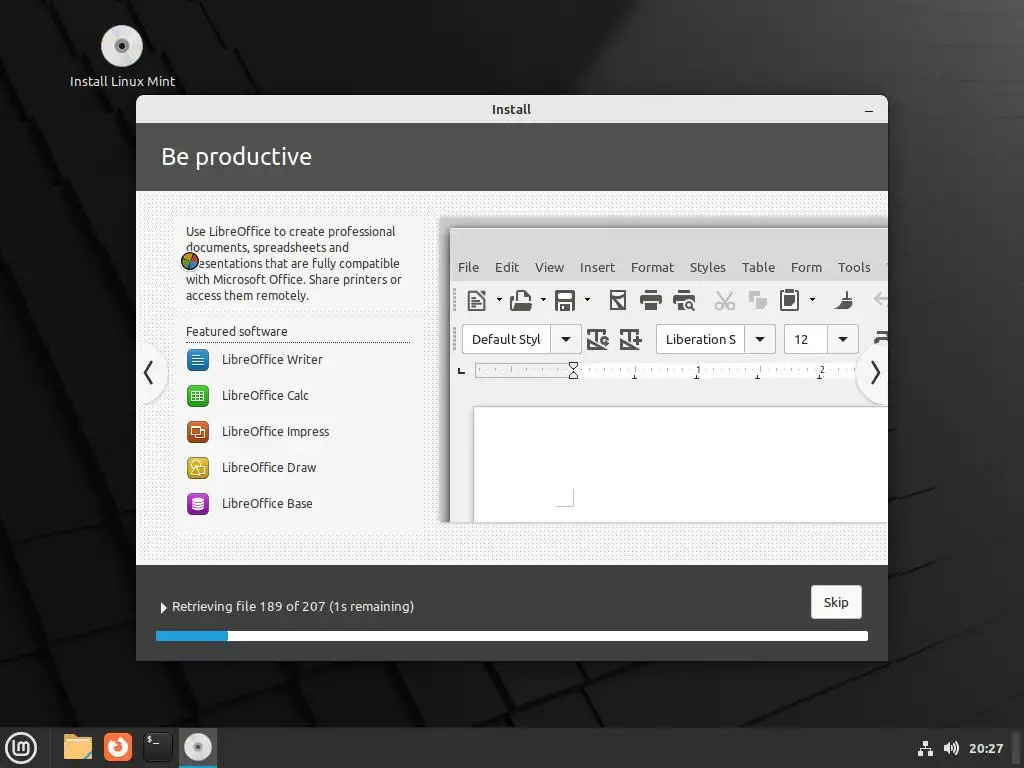Expand the installation details triangle
Image resolution: width=1024 pixels, height=768 pixels.
[163, 607]
